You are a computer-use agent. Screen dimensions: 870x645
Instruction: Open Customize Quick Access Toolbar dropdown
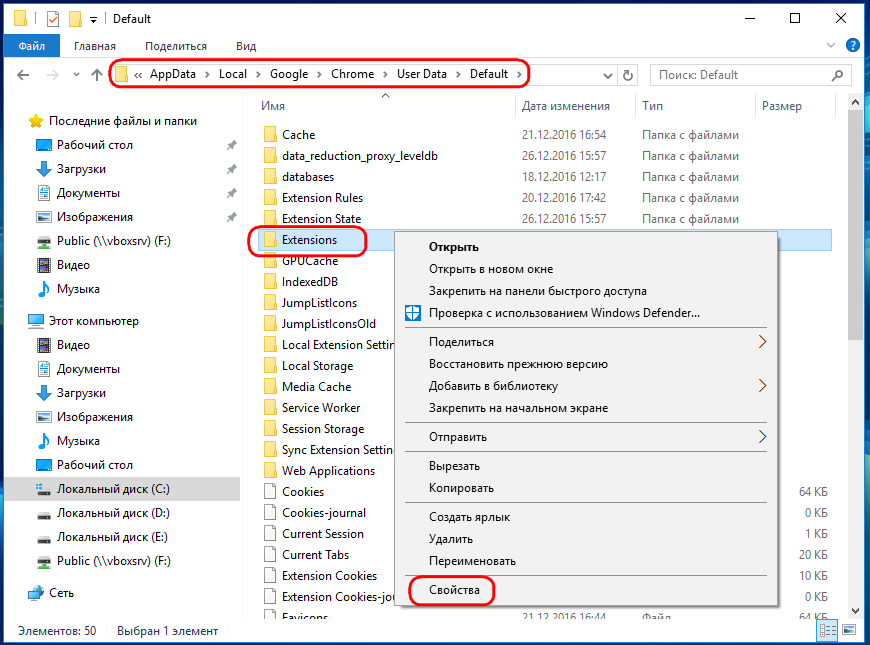pos(93,20)
